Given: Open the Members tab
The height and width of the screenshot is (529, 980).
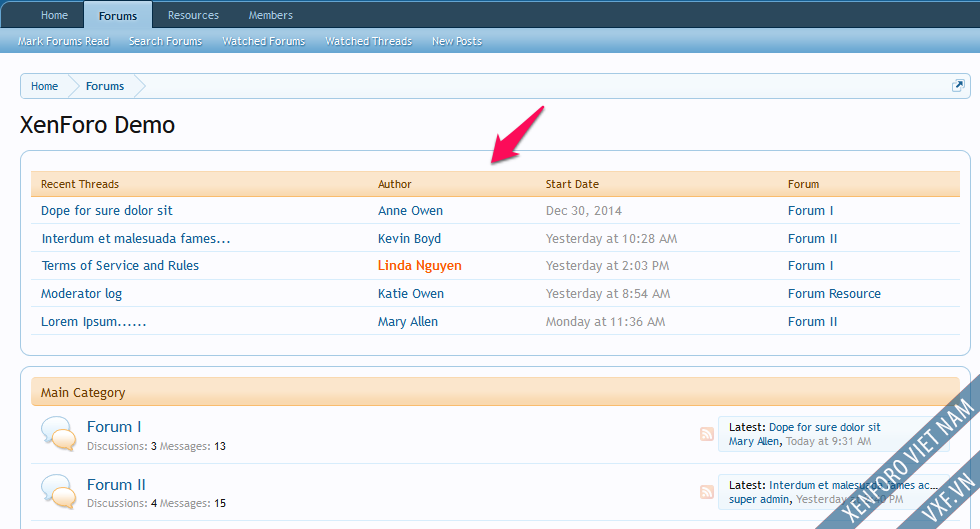Looking at the screenshot, I should [271, 15].
